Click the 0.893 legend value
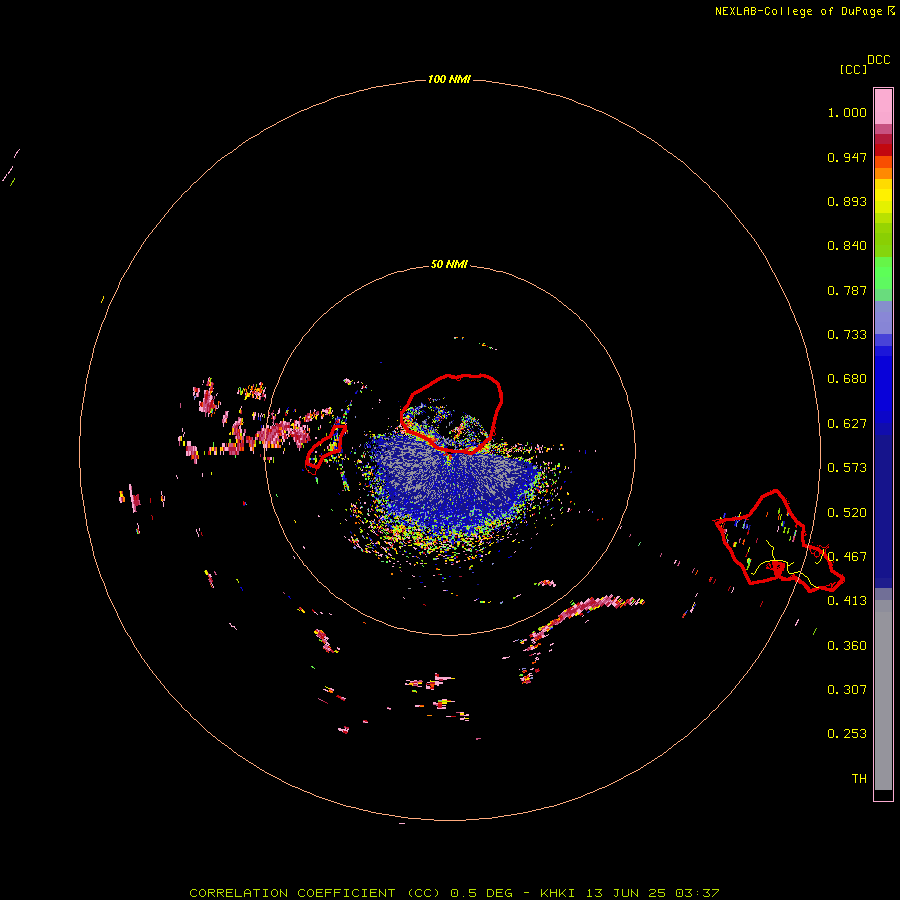The height and width of the screenshot is (900, 900). tap(847, 201)
